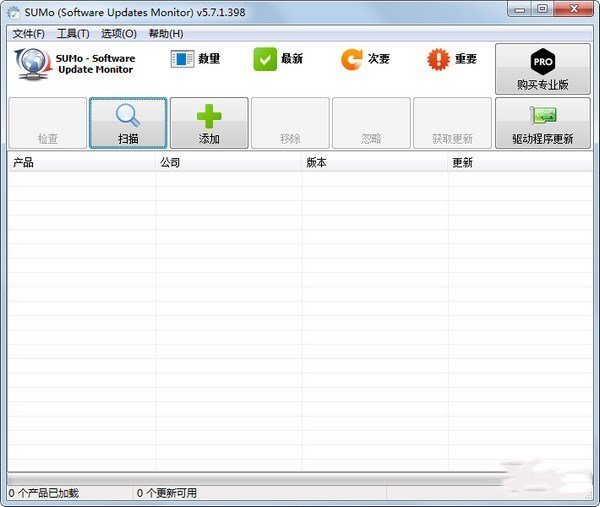Close the SUMo window
The width and height of the screenshot is (600, 507).
coord(573,9)
